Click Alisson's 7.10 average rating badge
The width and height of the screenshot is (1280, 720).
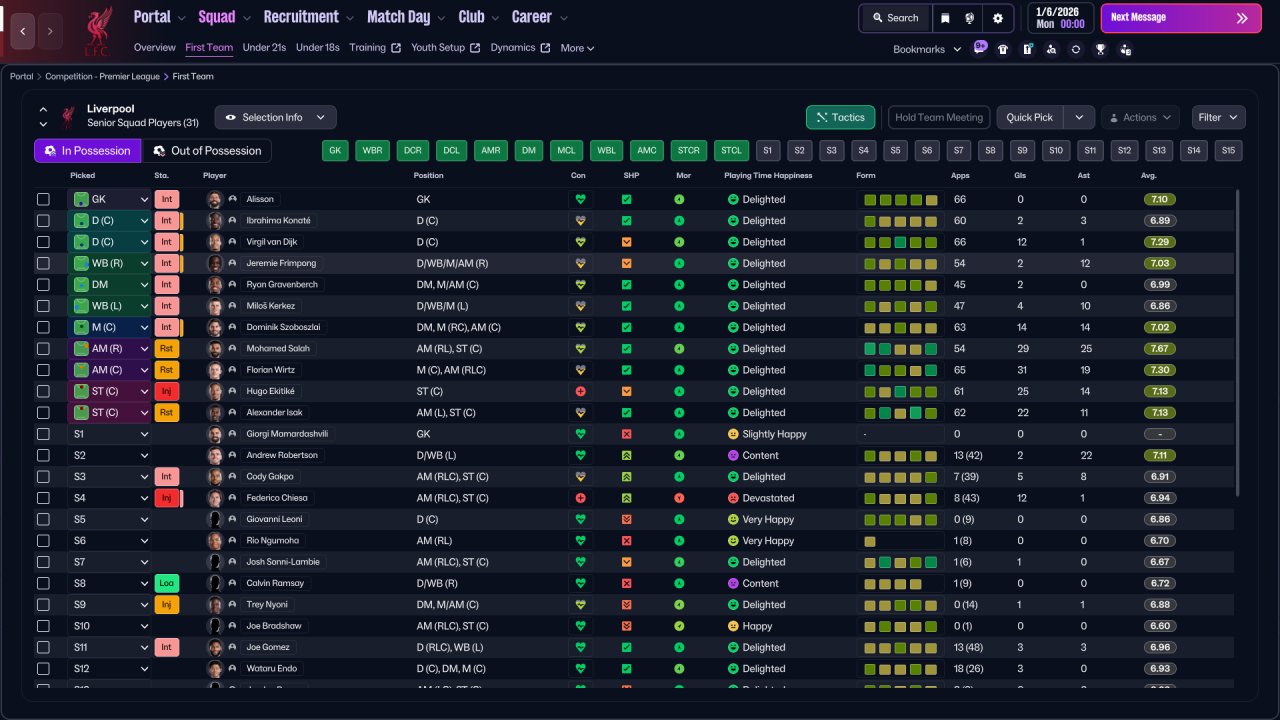[1159, 199]
